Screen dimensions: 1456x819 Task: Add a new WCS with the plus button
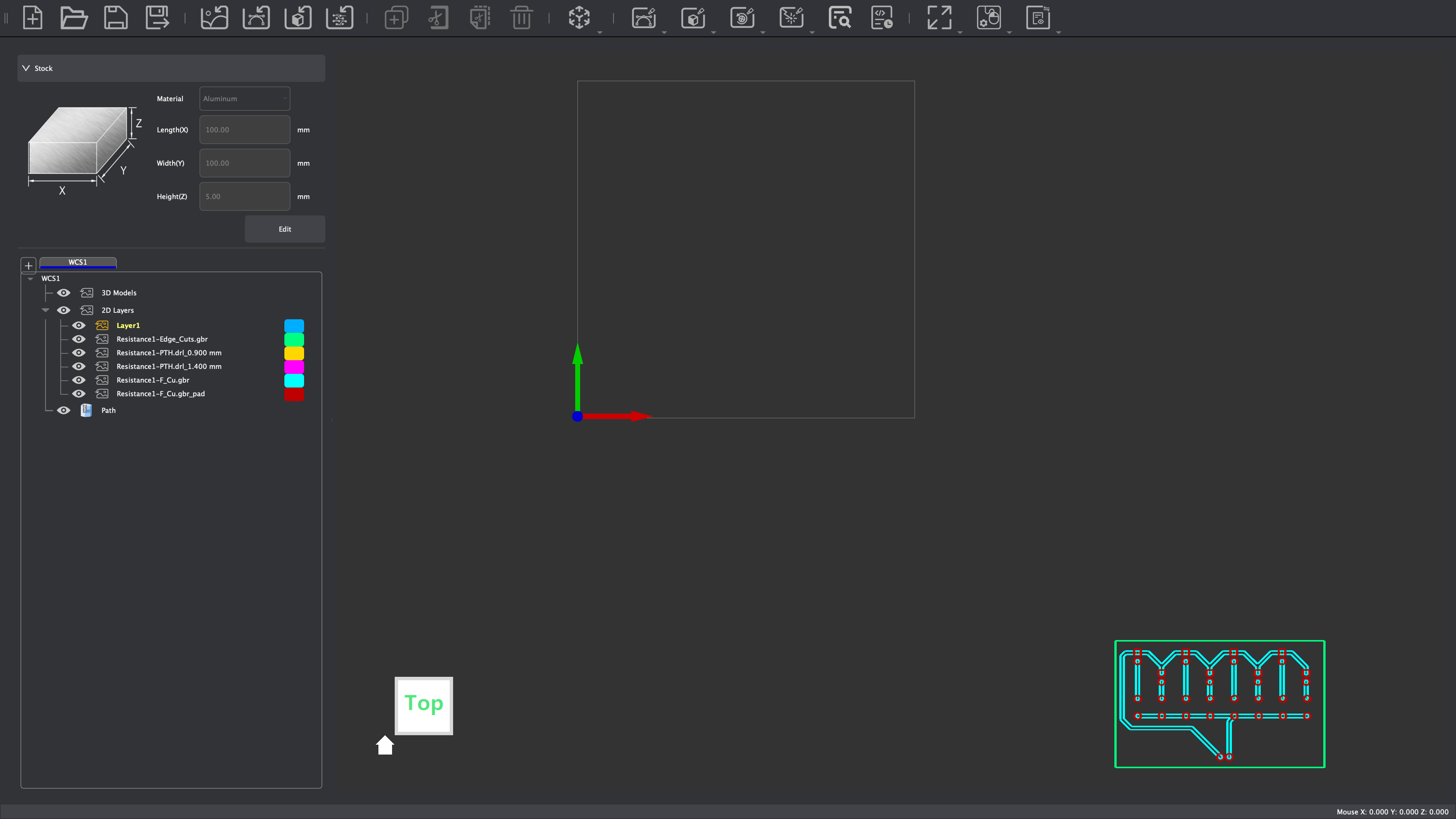tap(28, 266)
